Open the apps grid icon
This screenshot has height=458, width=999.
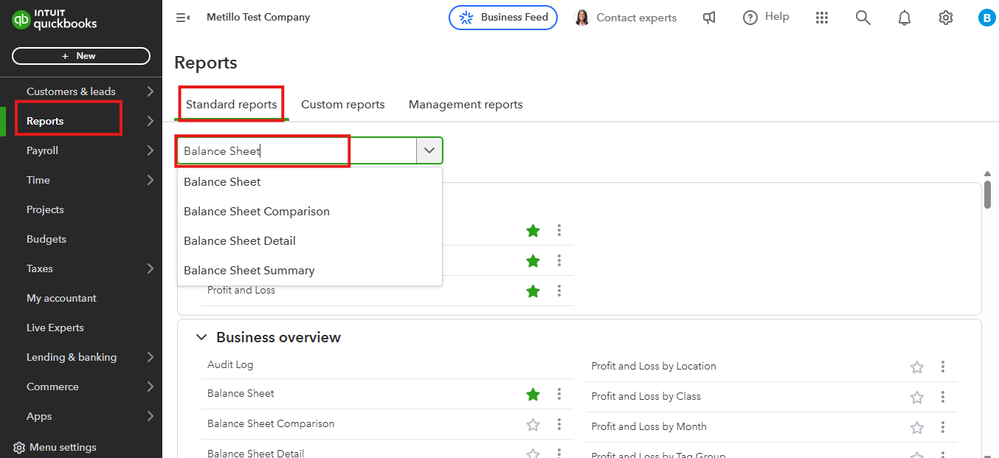point(822,18)
